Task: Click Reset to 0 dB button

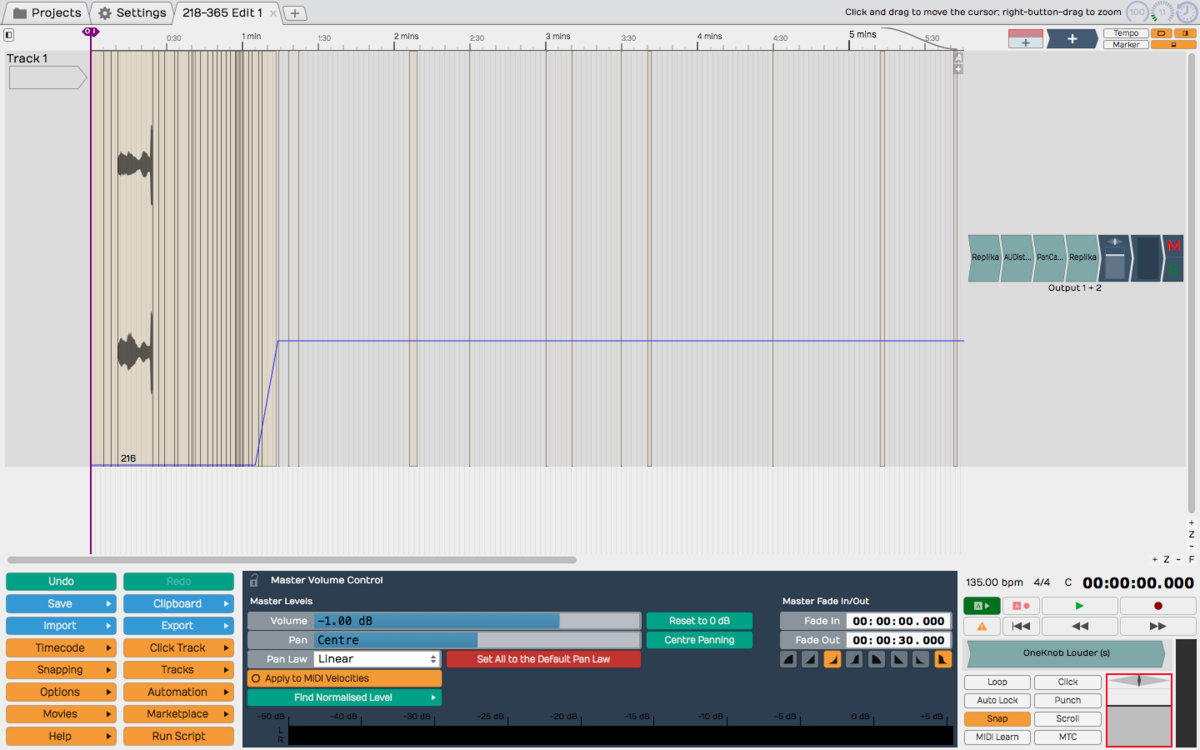Action: point(698,621)
